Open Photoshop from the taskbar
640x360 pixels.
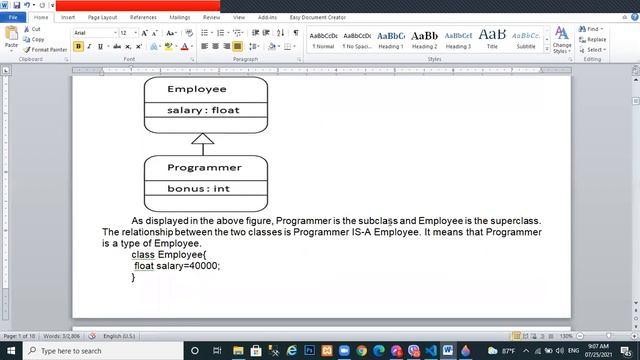click(x=309, y=351)
